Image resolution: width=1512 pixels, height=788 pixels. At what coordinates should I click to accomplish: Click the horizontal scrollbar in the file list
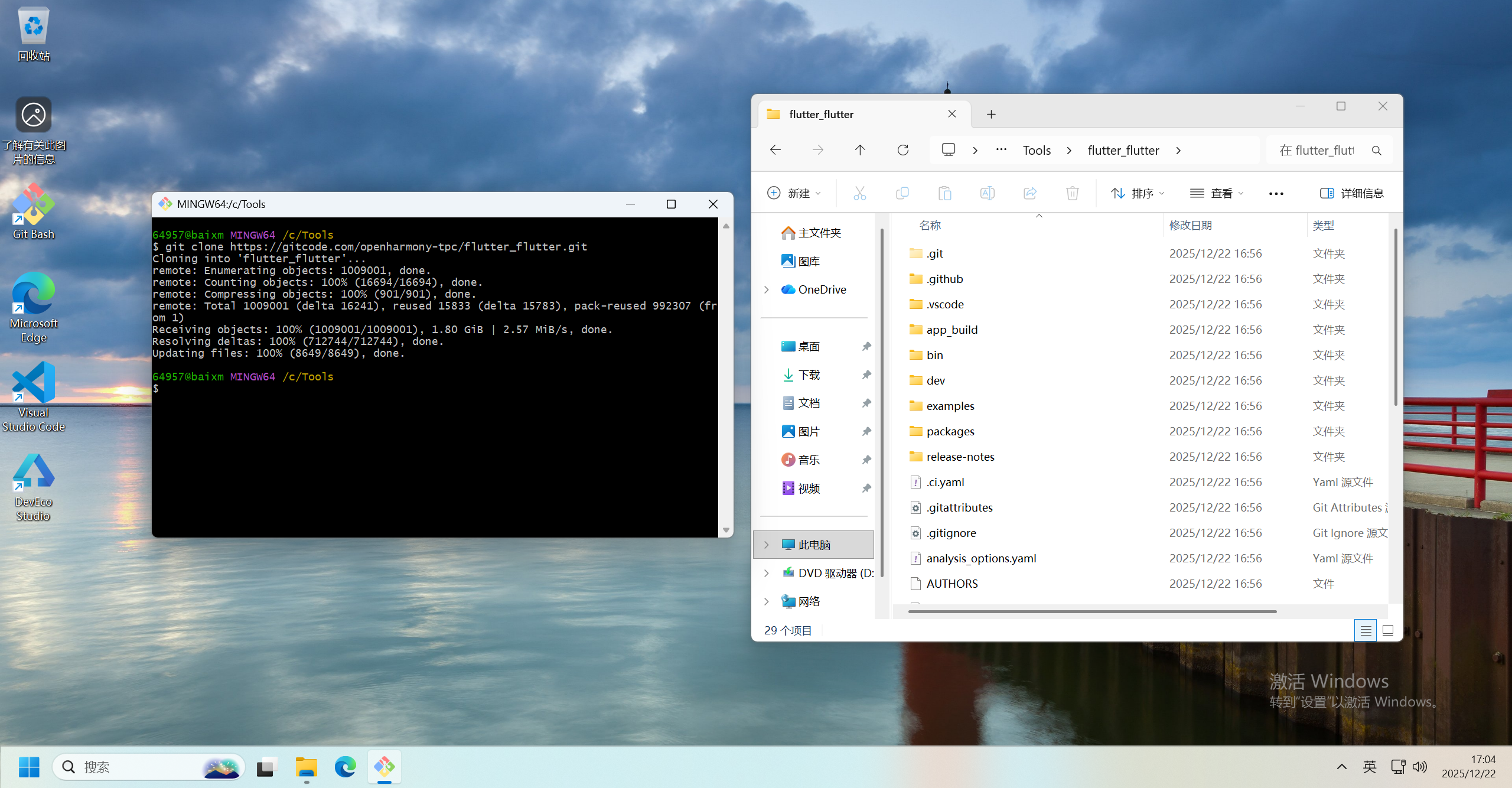tap(1093, 611)
